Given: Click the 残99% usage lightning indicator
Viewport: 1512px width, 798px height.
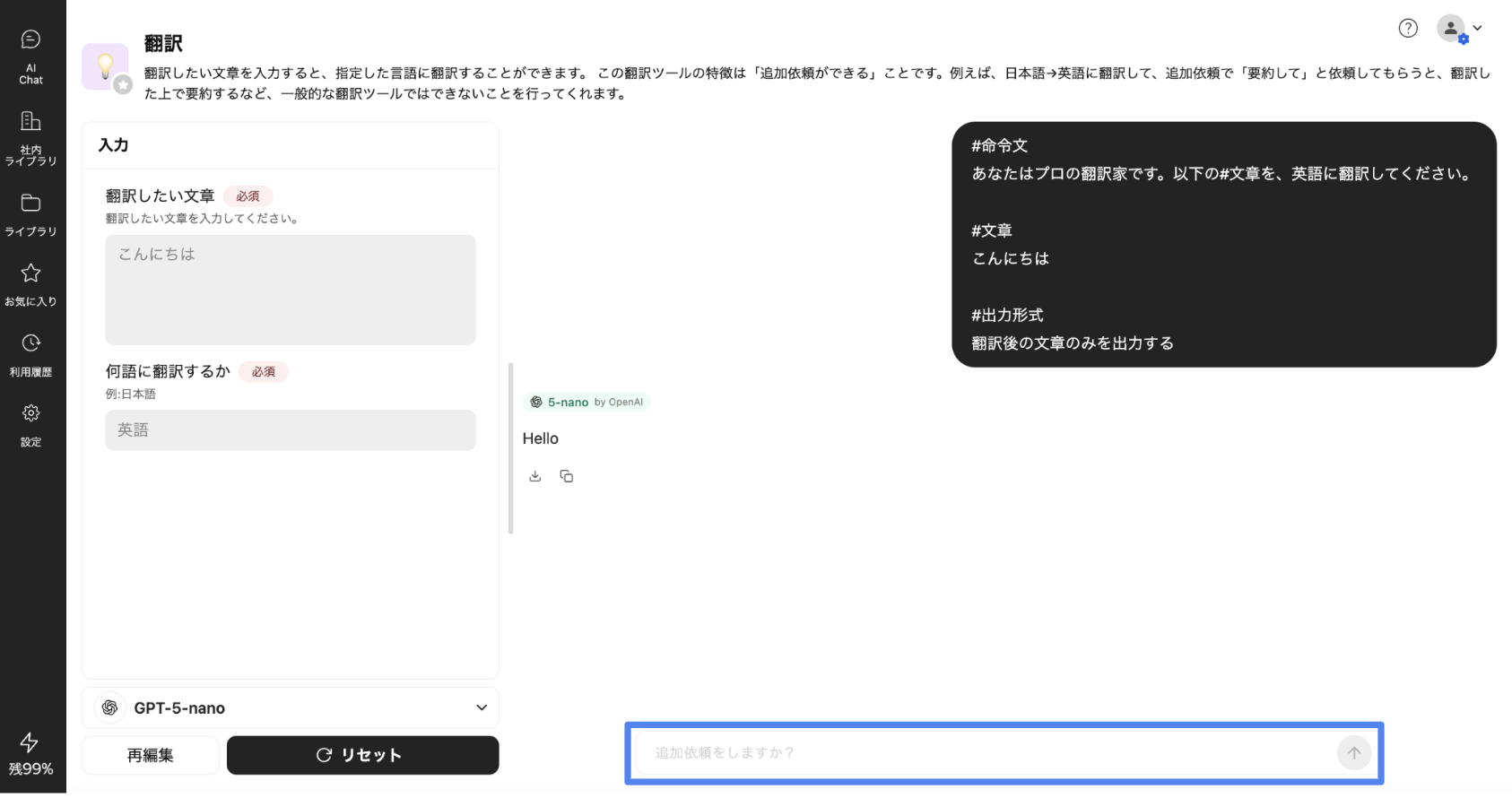Looking at the screenshot, I should (30, 754).
